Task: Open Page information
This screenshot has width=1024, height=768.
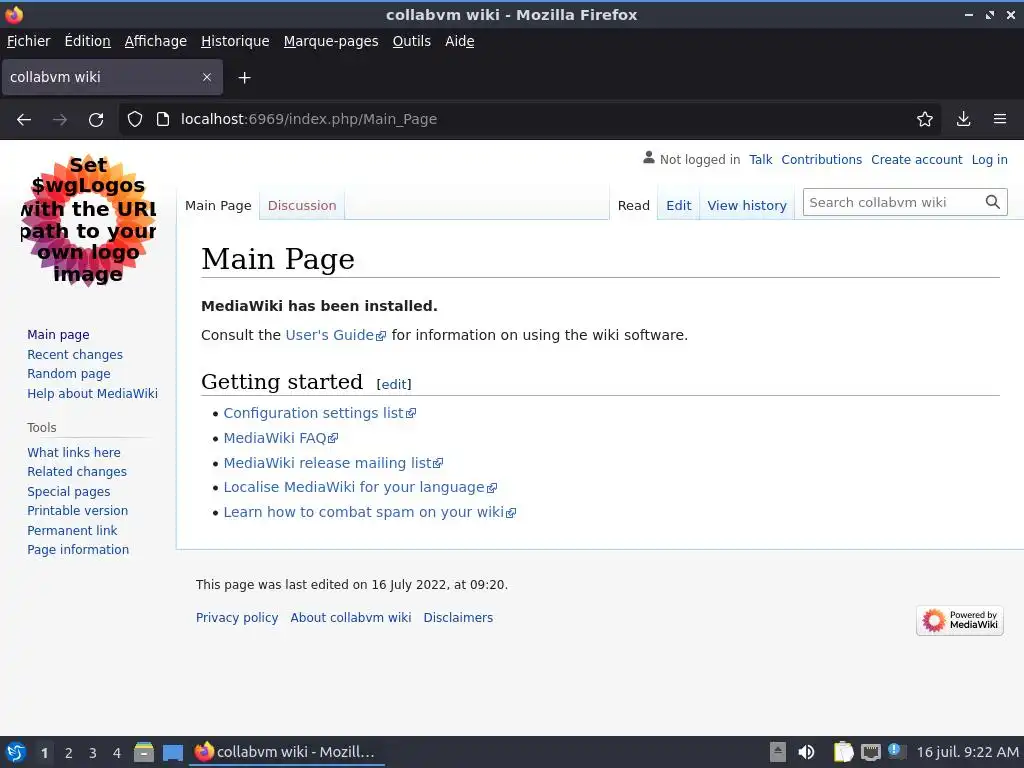Action: pyautogui.click(x=78, y=549)
